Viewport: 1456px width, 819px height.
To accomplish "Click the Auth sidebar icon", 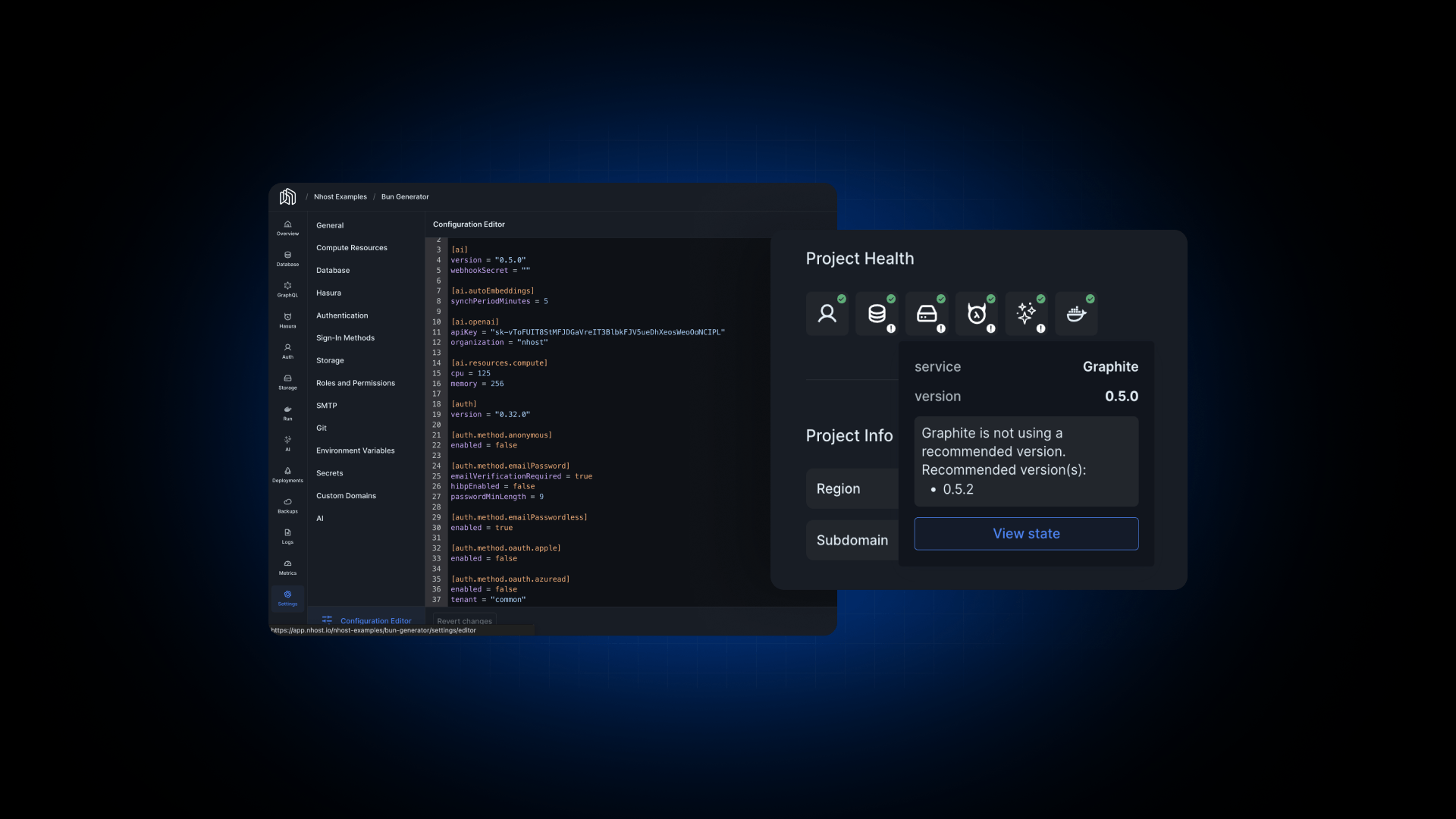I will [288, 350].
